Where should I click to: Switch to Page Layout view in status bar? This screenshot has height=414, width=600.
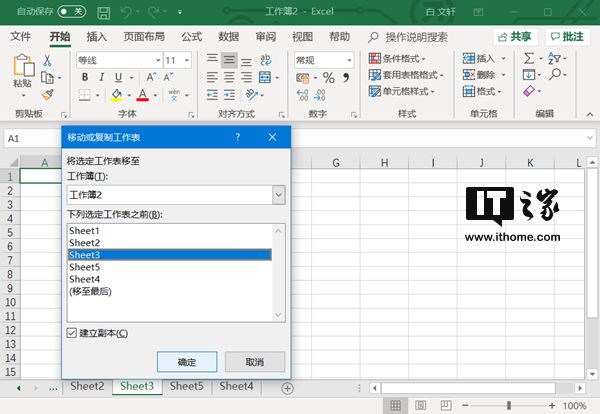421,405
